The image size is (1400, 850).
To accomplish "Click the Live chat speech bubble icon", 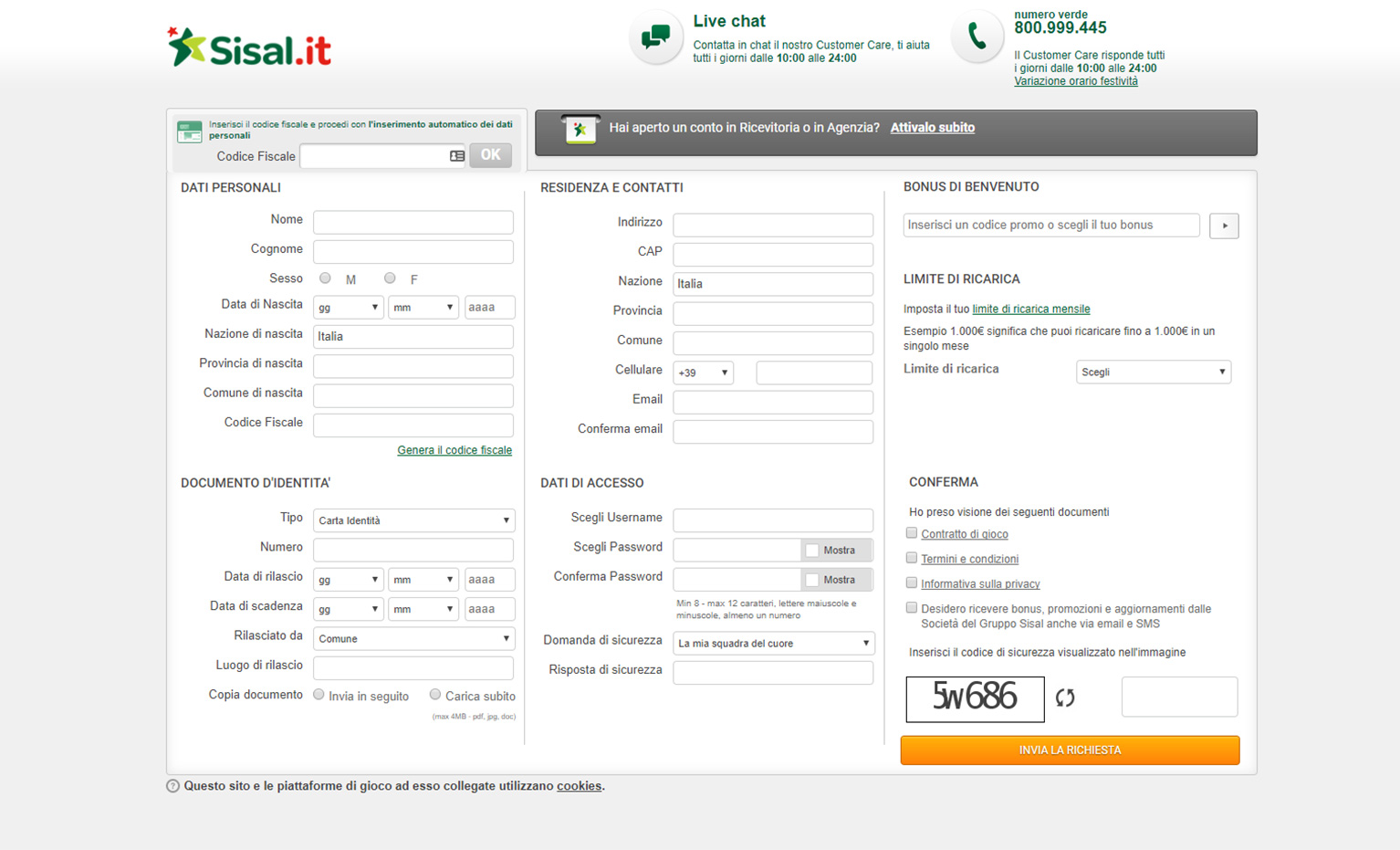I will click(655, 37).
